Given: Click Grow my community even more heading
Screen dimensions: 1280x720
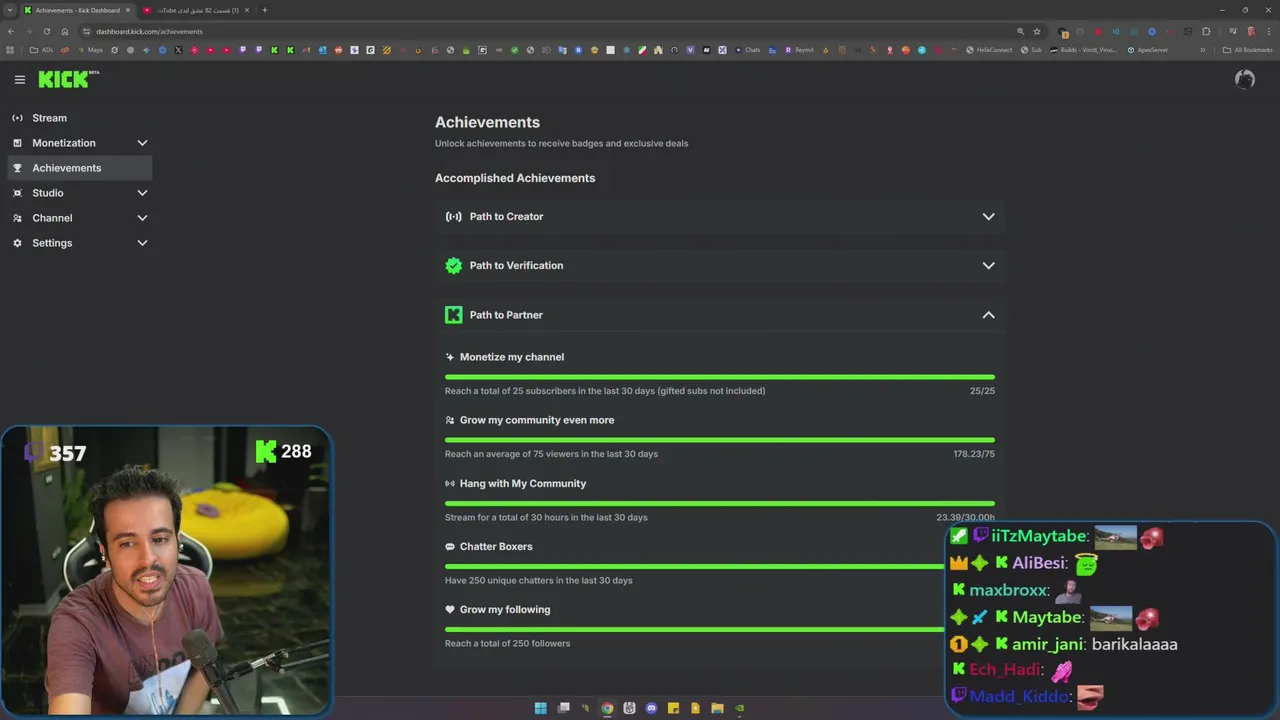Looking at the screenshot, I should (537, 420).
